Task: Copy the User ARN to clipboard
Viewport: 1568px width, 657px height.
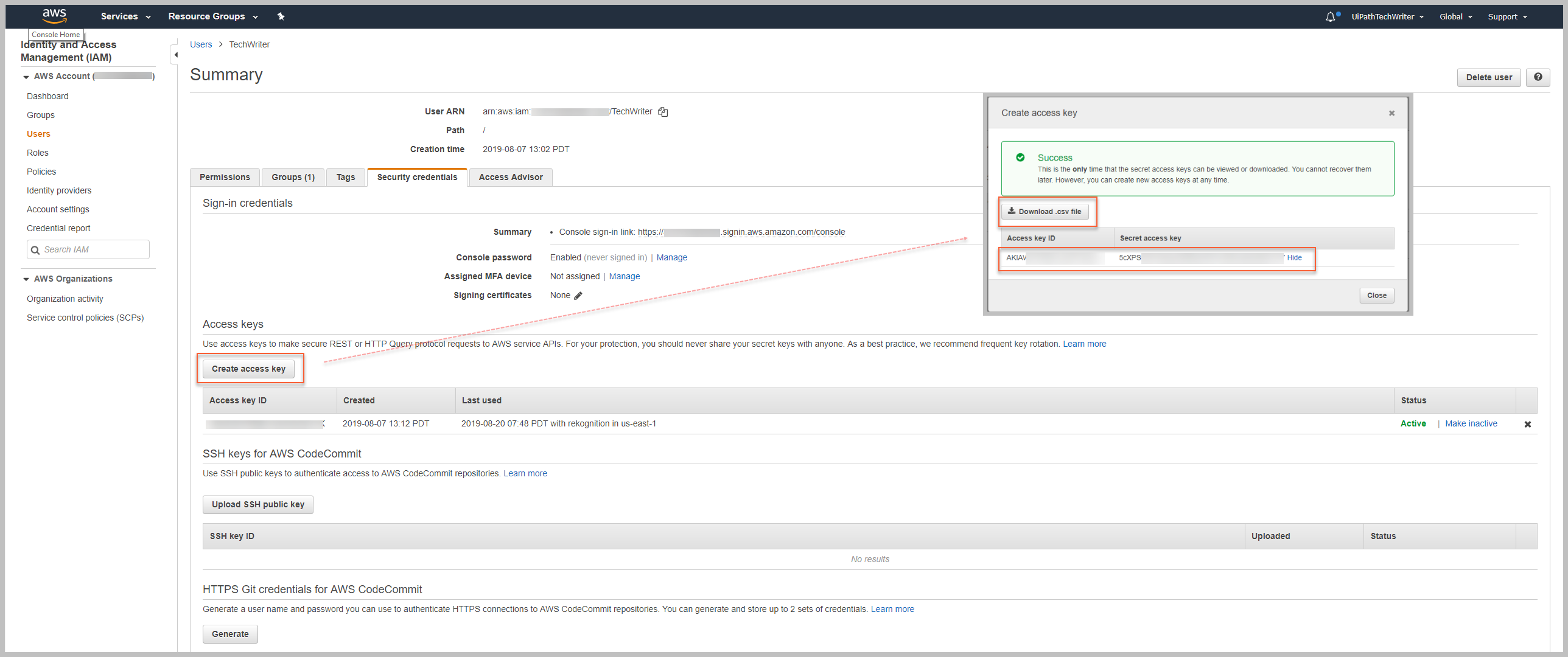Action: pos(663,112)
